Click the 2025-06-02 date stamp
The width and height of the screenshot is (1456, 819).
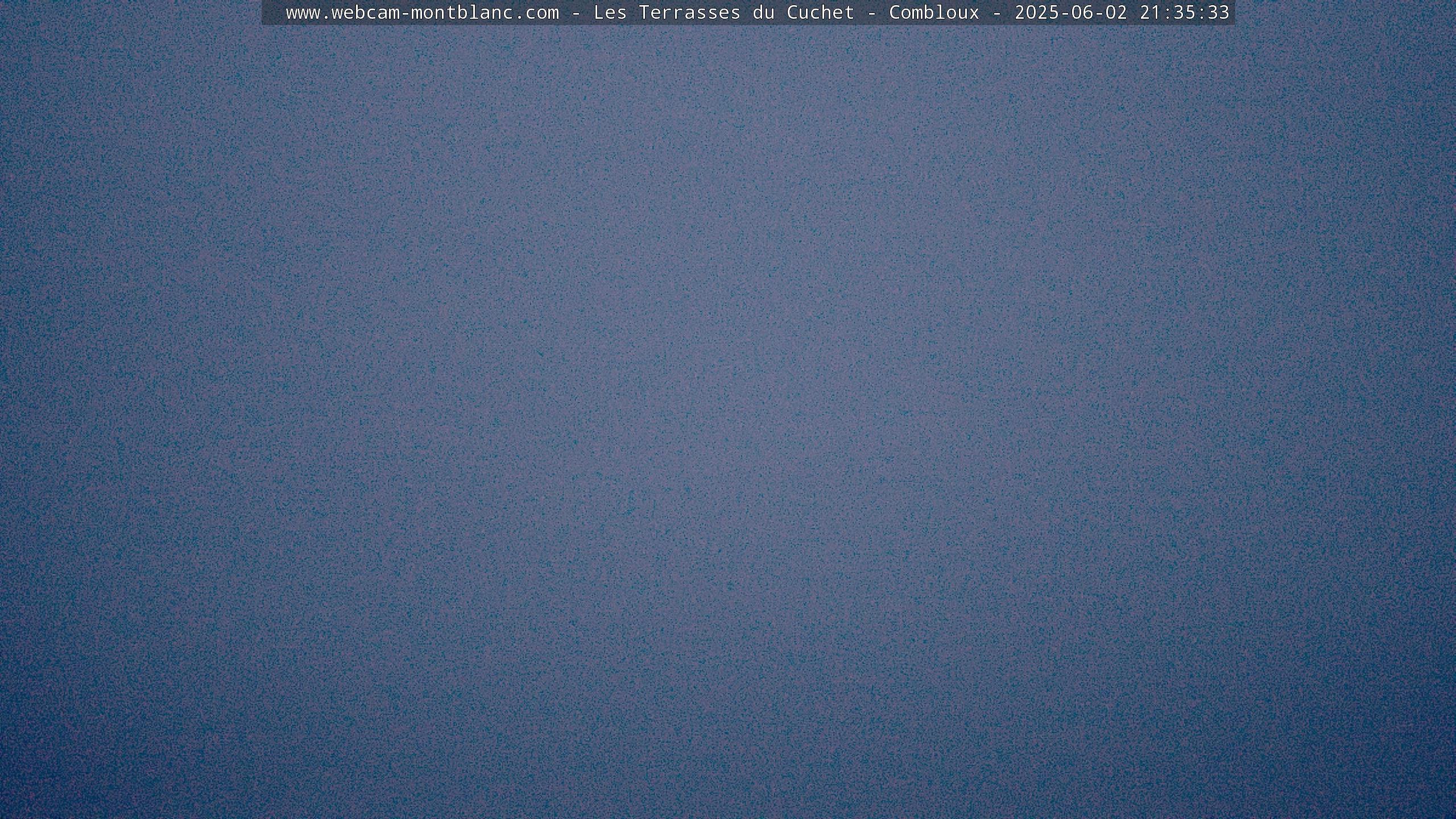[x=1071, y=13]
